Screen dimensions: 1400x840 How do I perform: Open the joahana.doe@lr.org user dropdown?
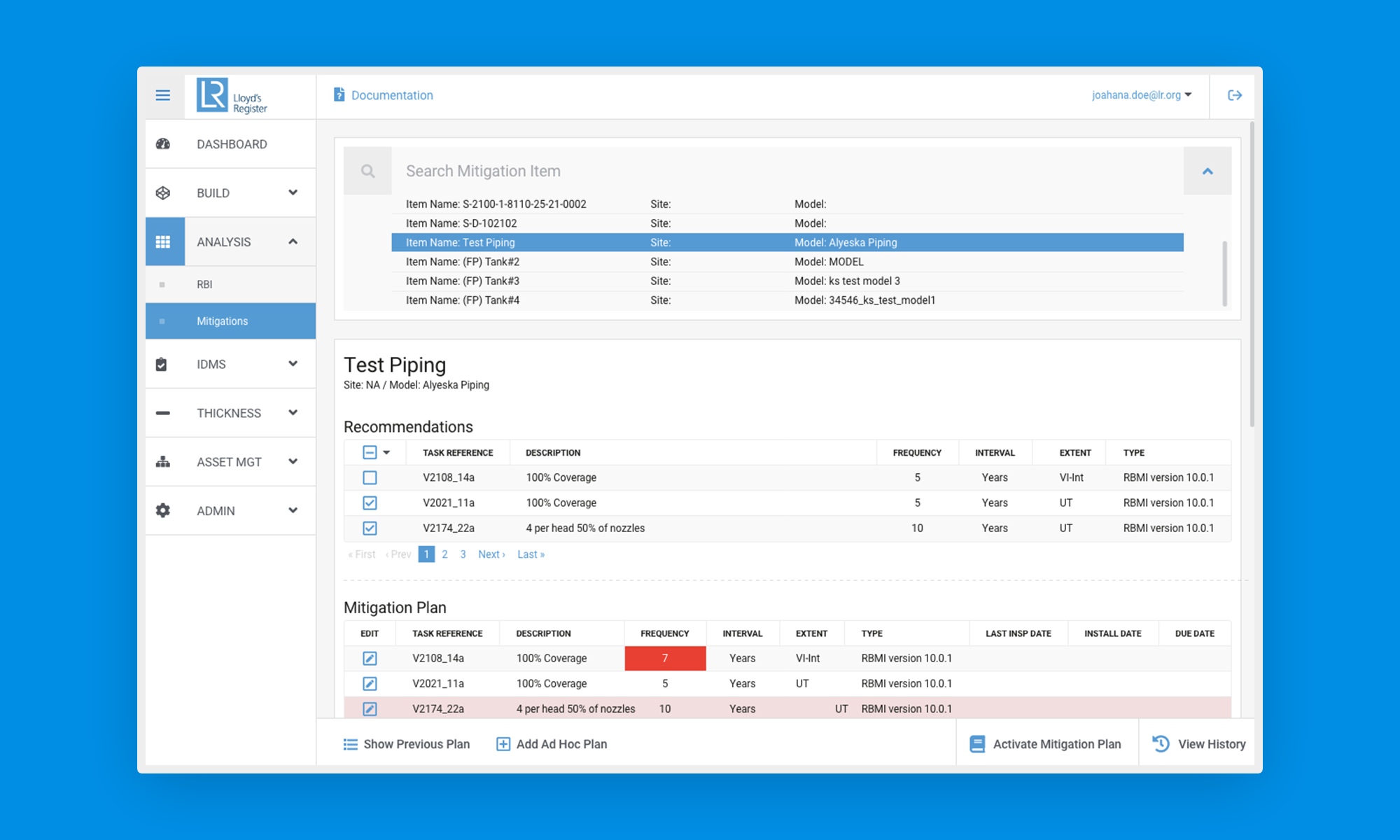tap(1142, 95)
